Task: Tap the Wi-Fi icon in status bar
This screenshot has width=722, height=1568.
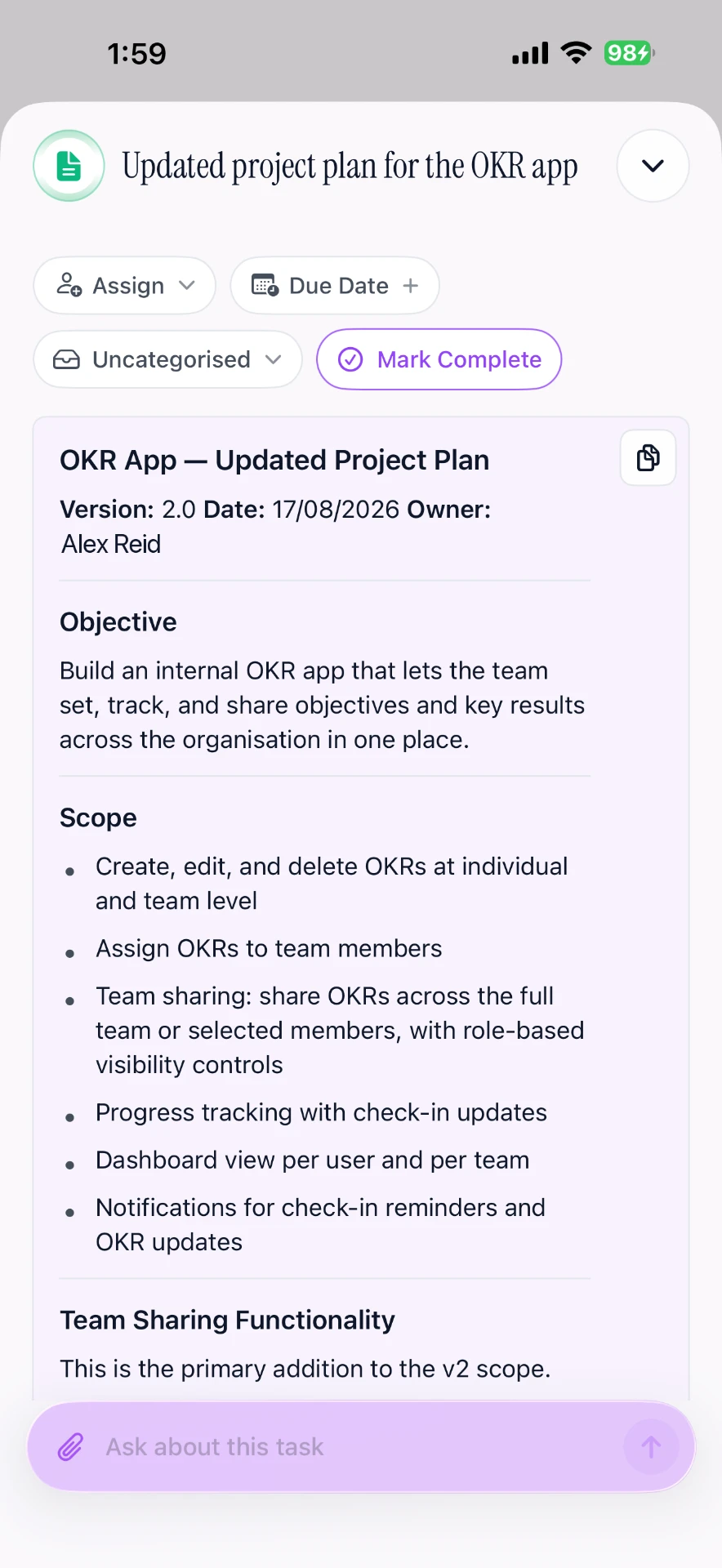Action: pos(576,53)
